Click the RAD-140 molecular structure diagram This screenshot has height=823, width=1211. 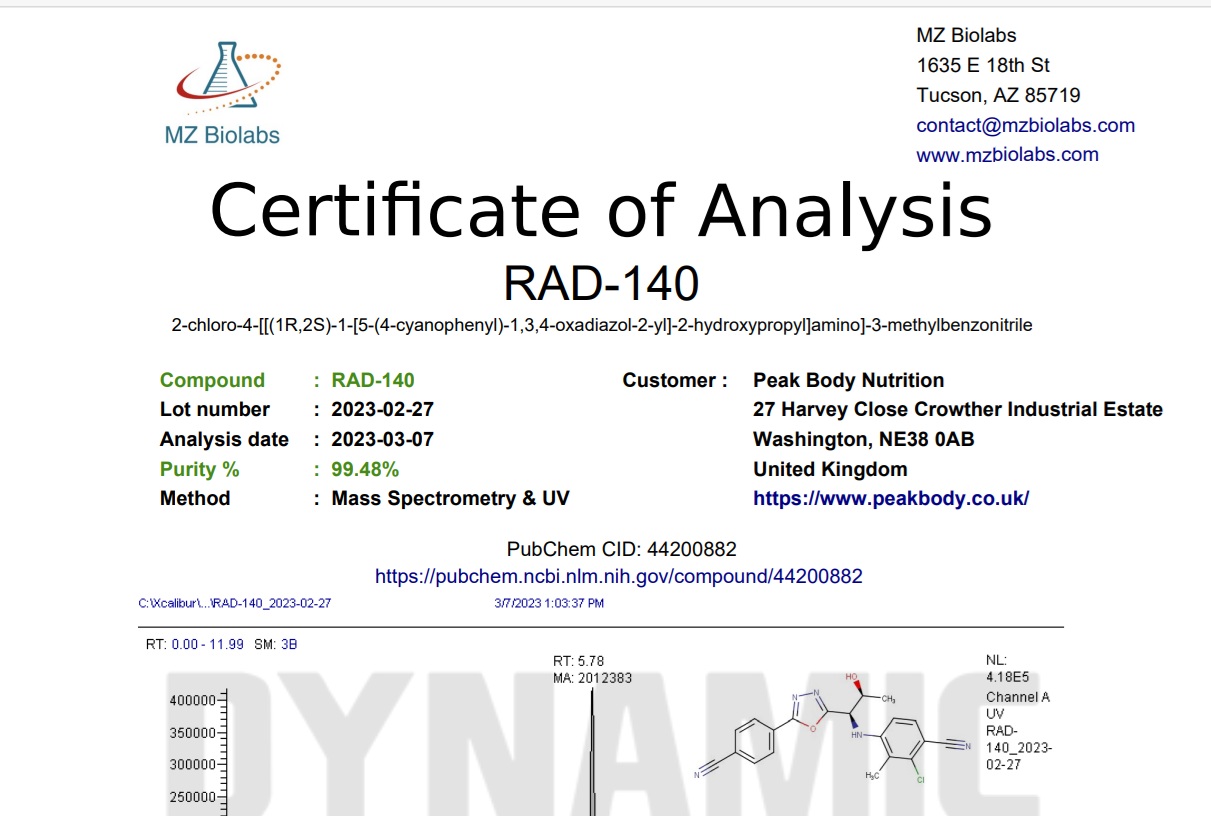point(835,727)
